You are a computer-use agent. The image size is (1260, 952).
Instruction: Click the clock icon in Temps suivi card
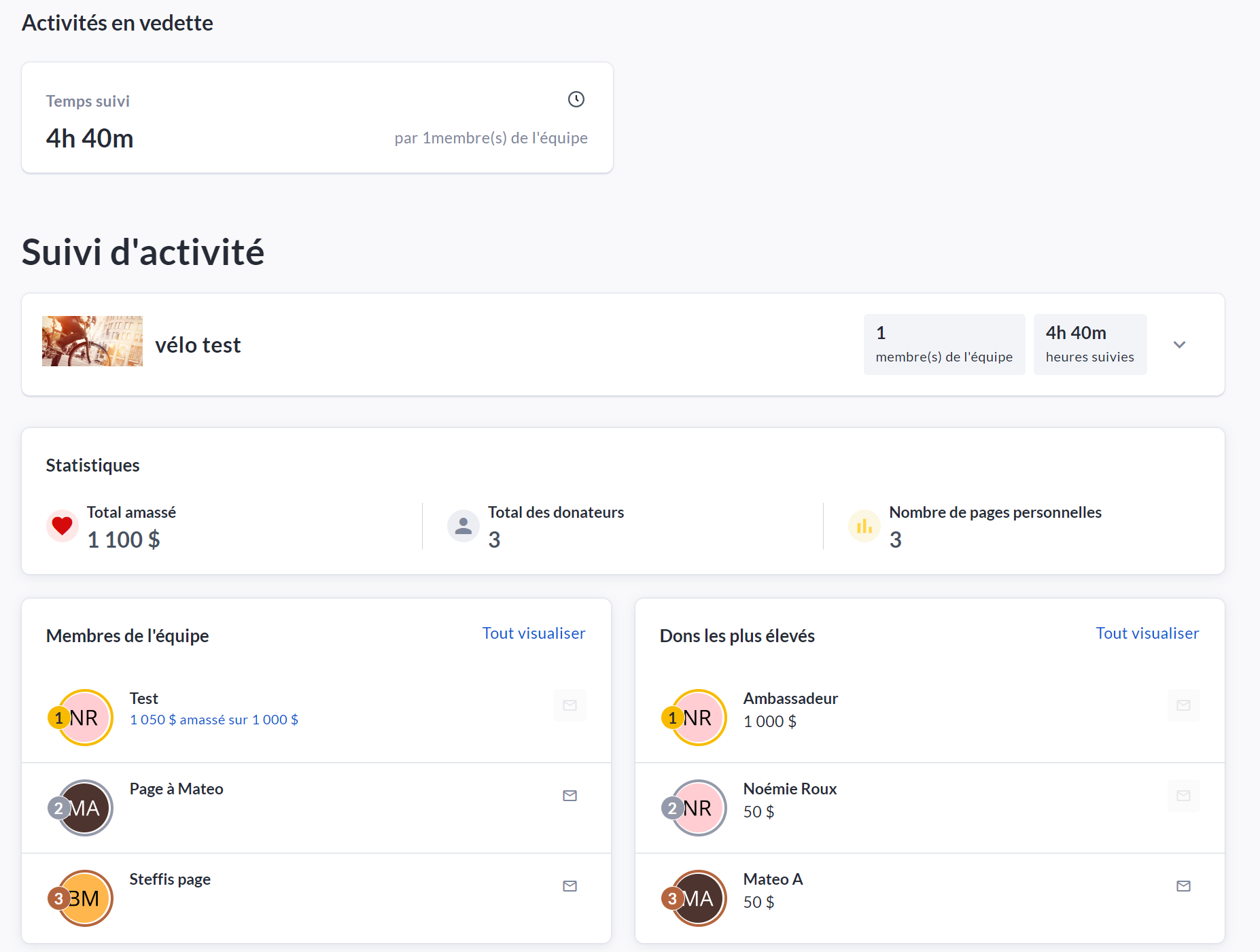pyautogui.click(x=576, y=99)
